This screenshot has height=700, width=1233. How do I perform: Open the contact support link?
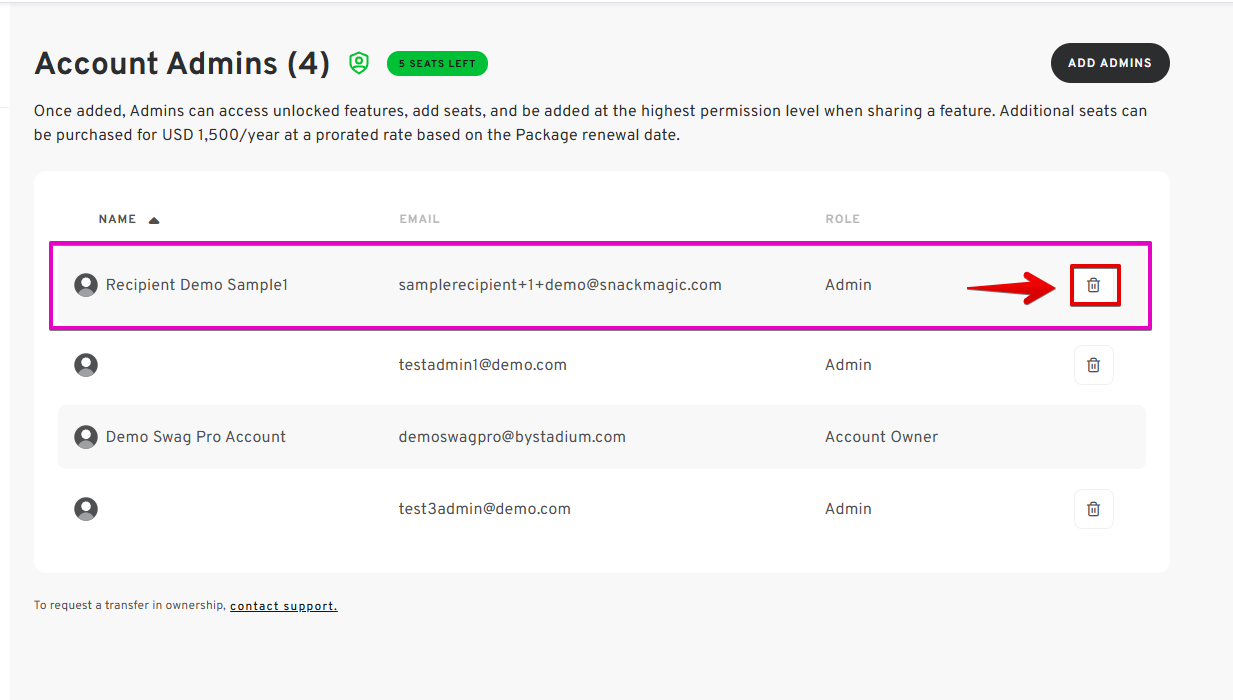coord(284,606)
